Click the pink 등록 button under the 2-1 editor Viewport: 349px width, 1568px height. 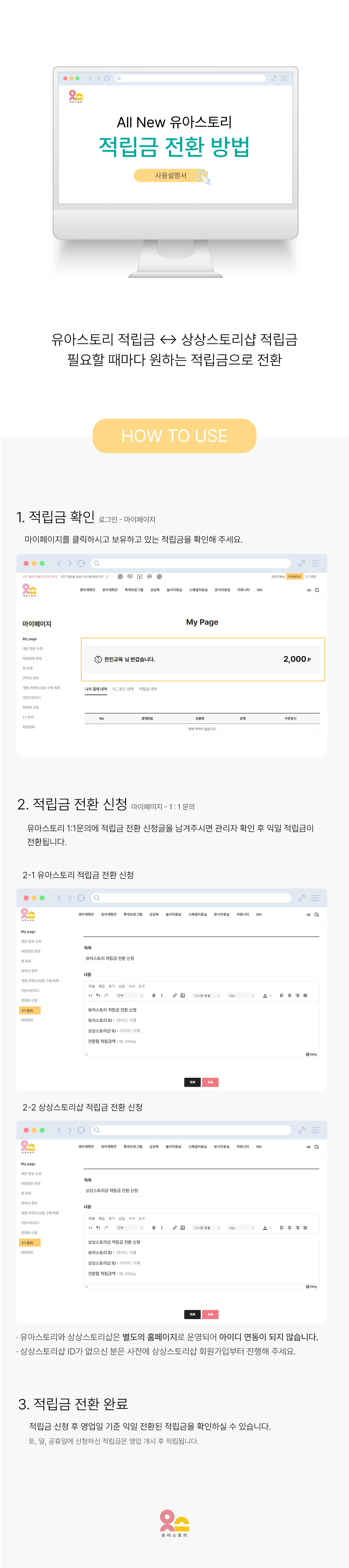click(210, 1082)
